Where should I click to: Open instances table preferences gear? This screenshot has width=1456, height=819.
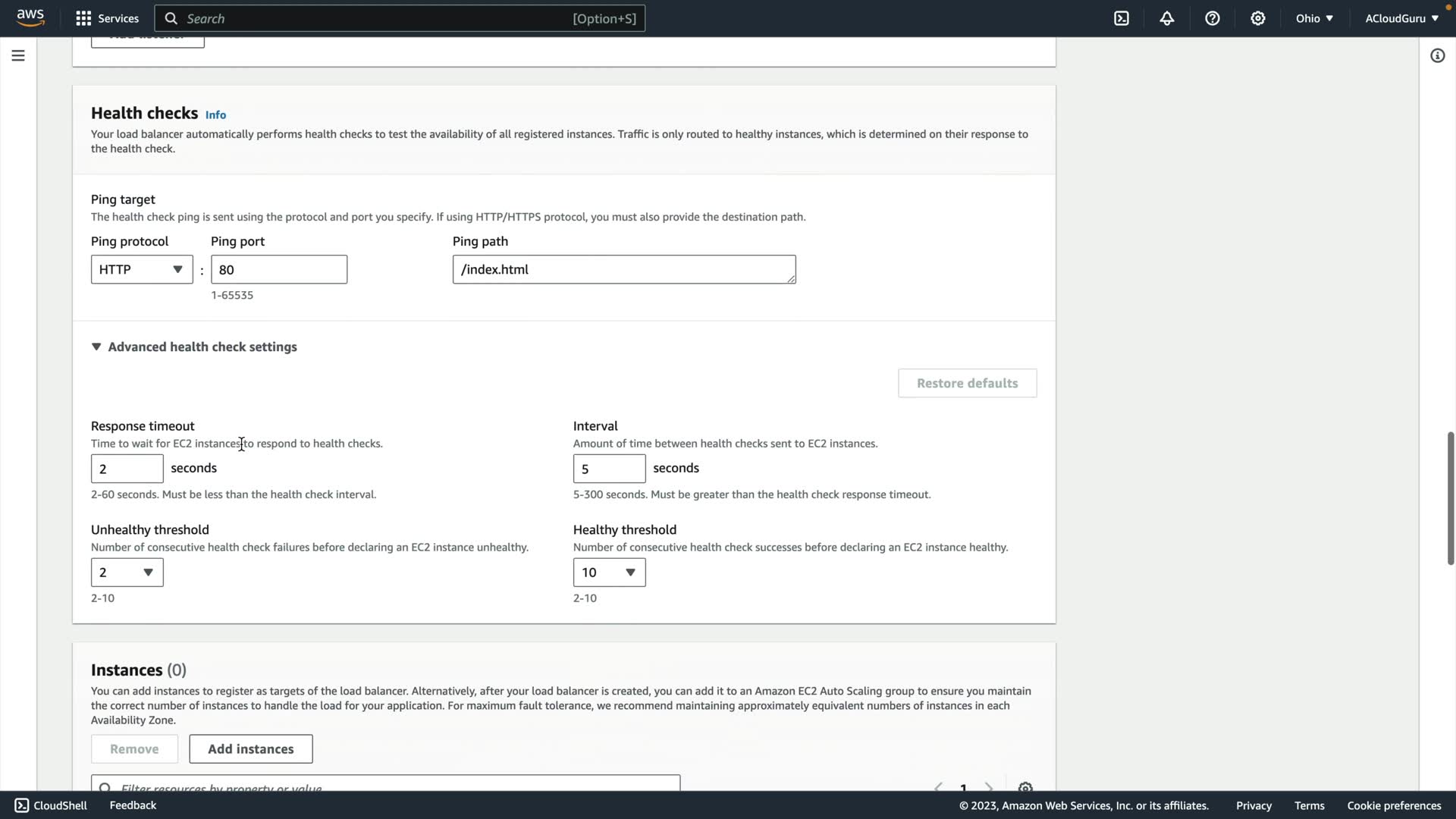1025,787
